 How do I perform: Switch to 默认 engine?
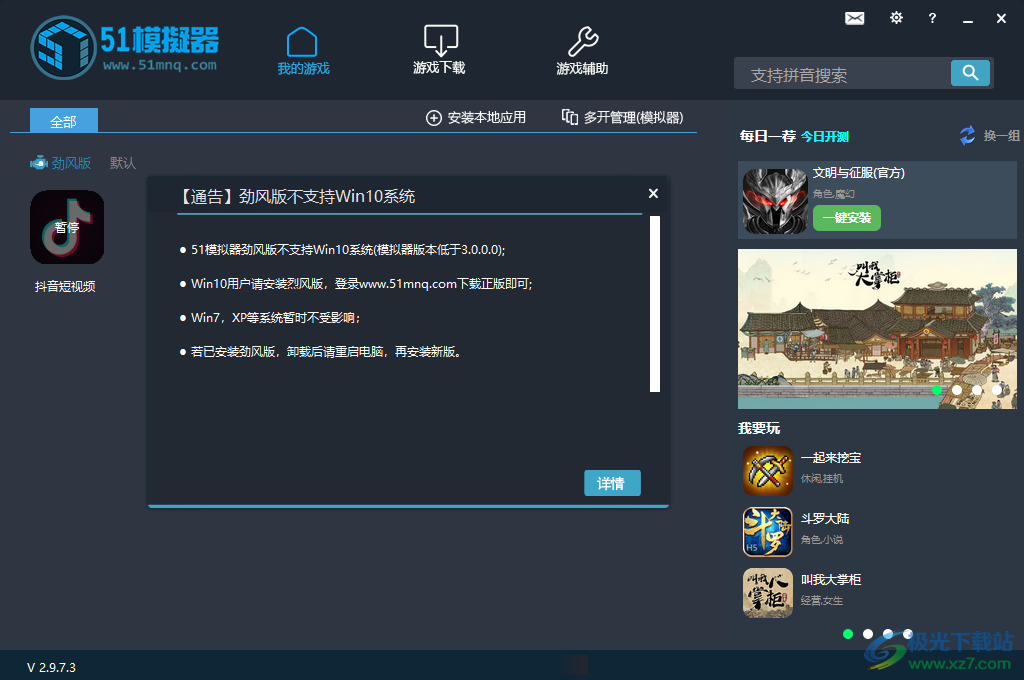tap(123, 163)
